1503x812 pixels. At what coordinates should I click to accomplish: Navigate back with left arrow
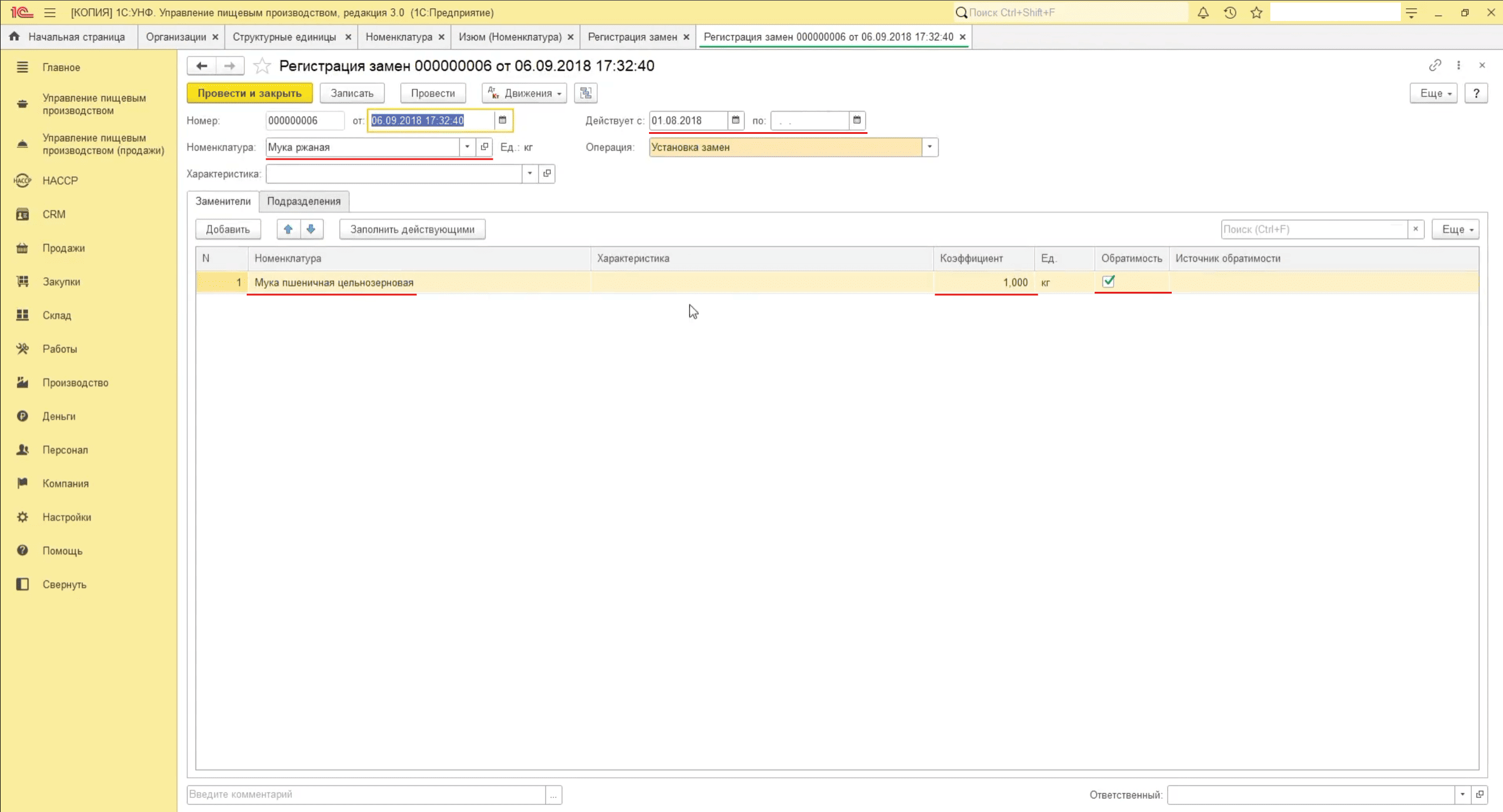tap(201, 66)
